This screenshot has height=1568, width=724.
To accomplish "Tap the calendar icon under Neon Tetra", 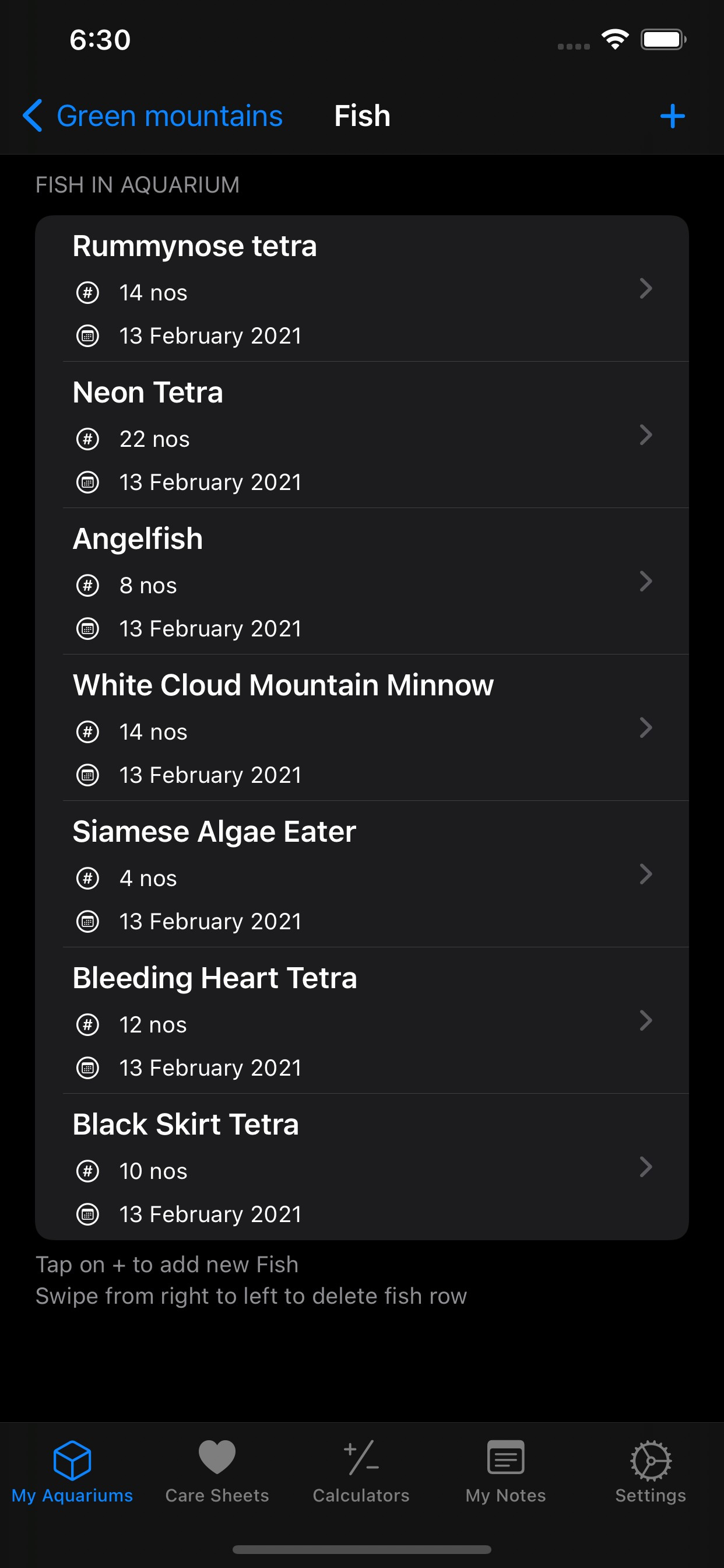I will coord(87,482).
